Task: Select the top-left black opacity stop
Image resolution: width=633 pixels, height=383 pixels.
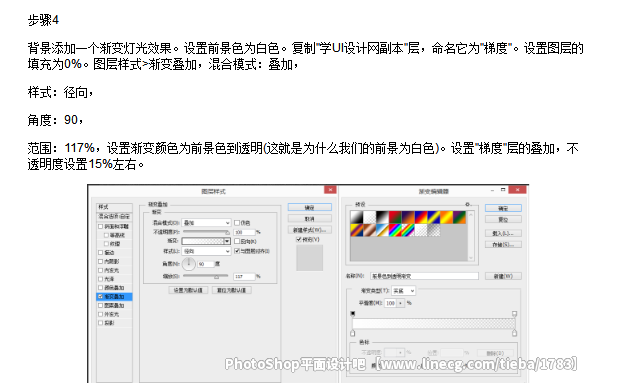Action: [352, 314]
